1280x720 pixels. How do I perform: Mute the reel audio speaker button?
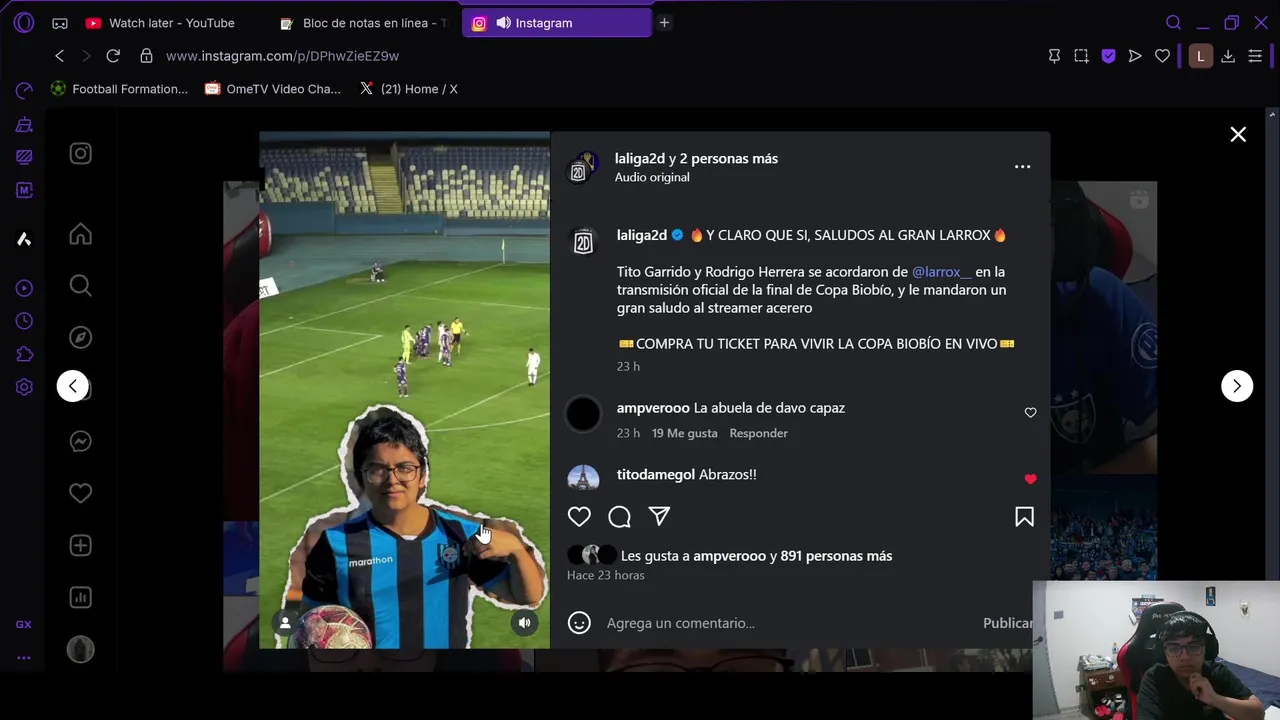pos(524,623)
